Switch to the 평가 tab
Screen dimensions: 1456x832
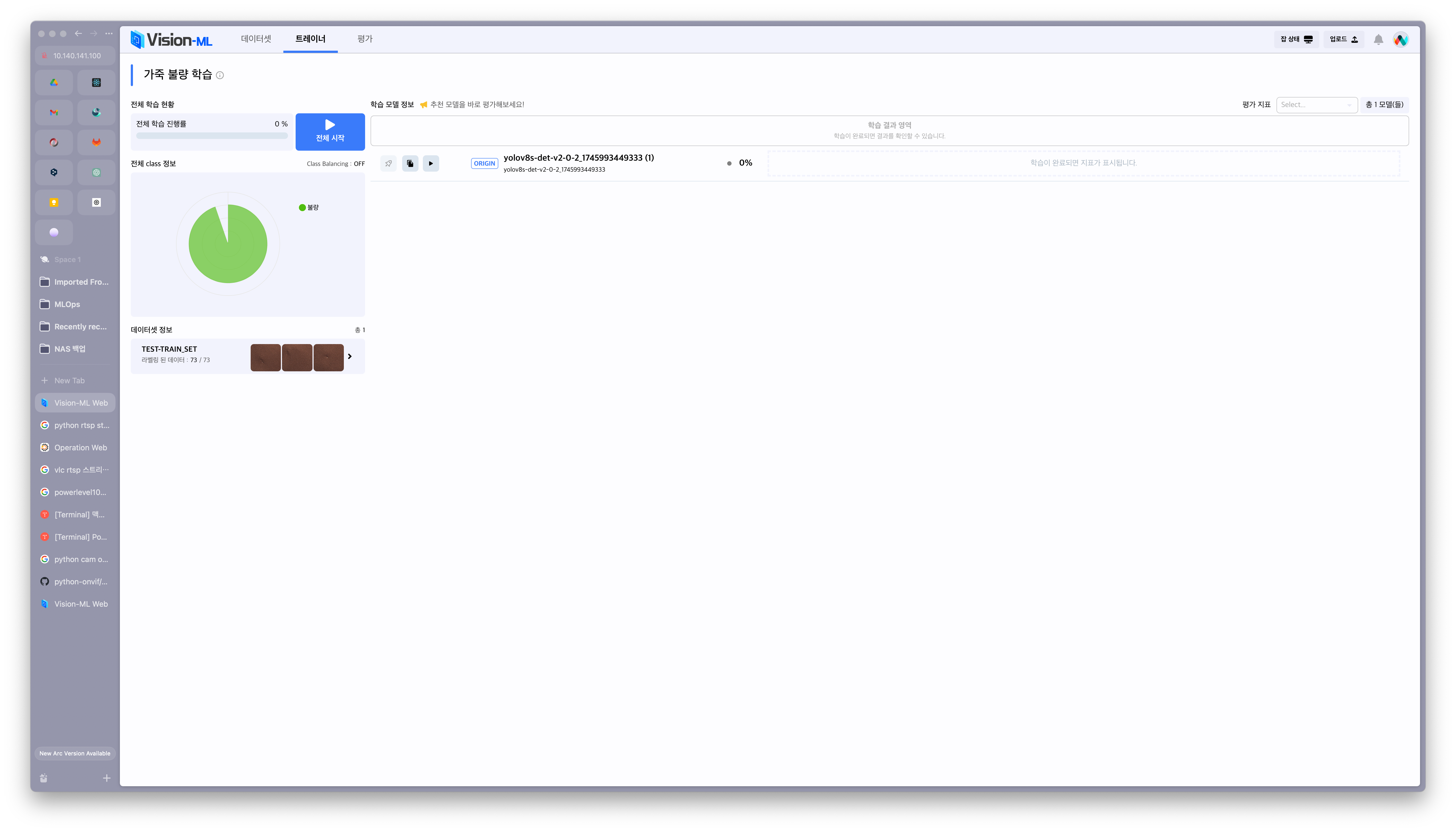click(x=365, y=39)
